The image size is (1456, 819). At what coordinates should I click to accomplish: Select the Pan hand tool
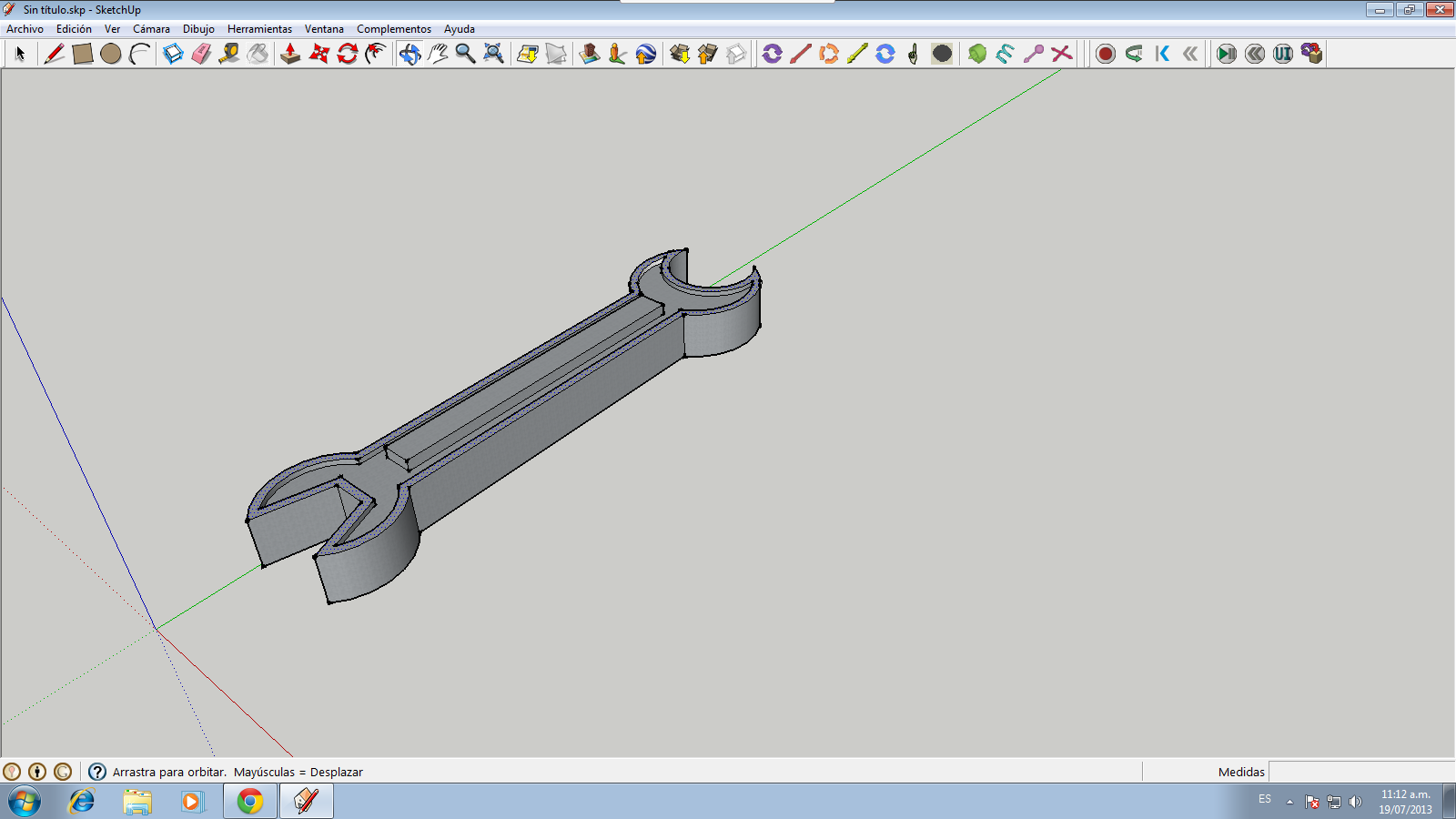tap(438, 54)
